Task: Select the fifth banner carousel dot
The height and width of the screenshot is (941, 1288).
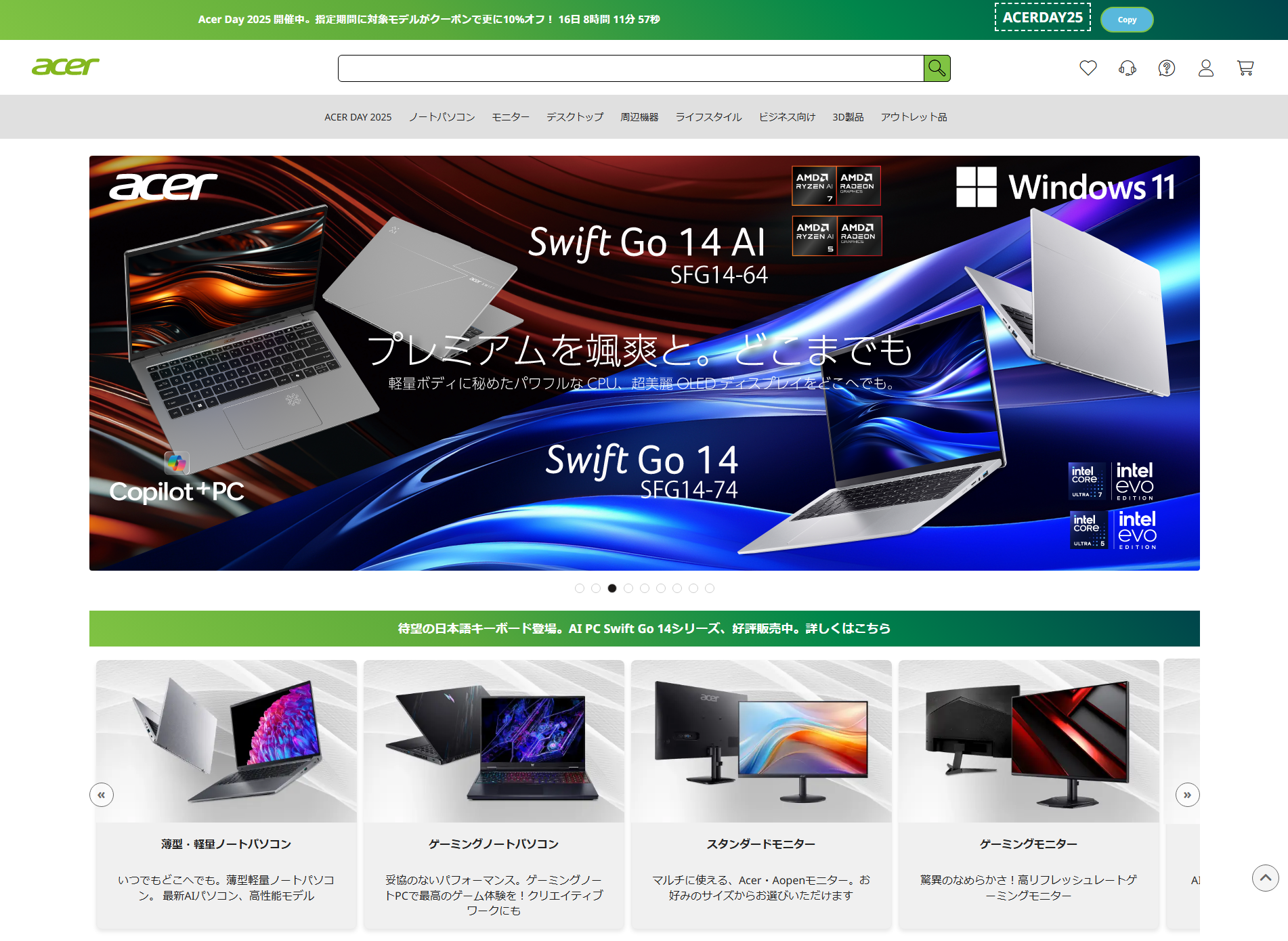Action: coord(645,588)
